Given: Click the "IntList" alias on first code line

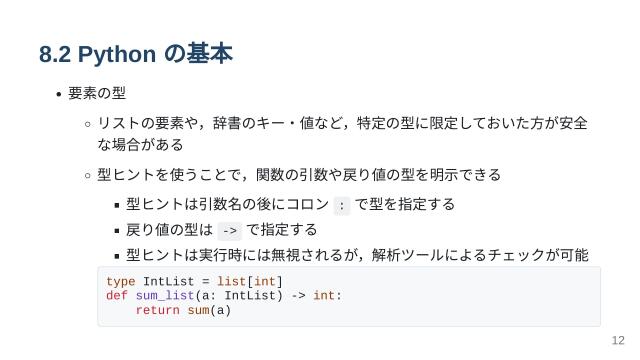Looking at the screenshot, I should pyautogui.click(x=169, y=282).
